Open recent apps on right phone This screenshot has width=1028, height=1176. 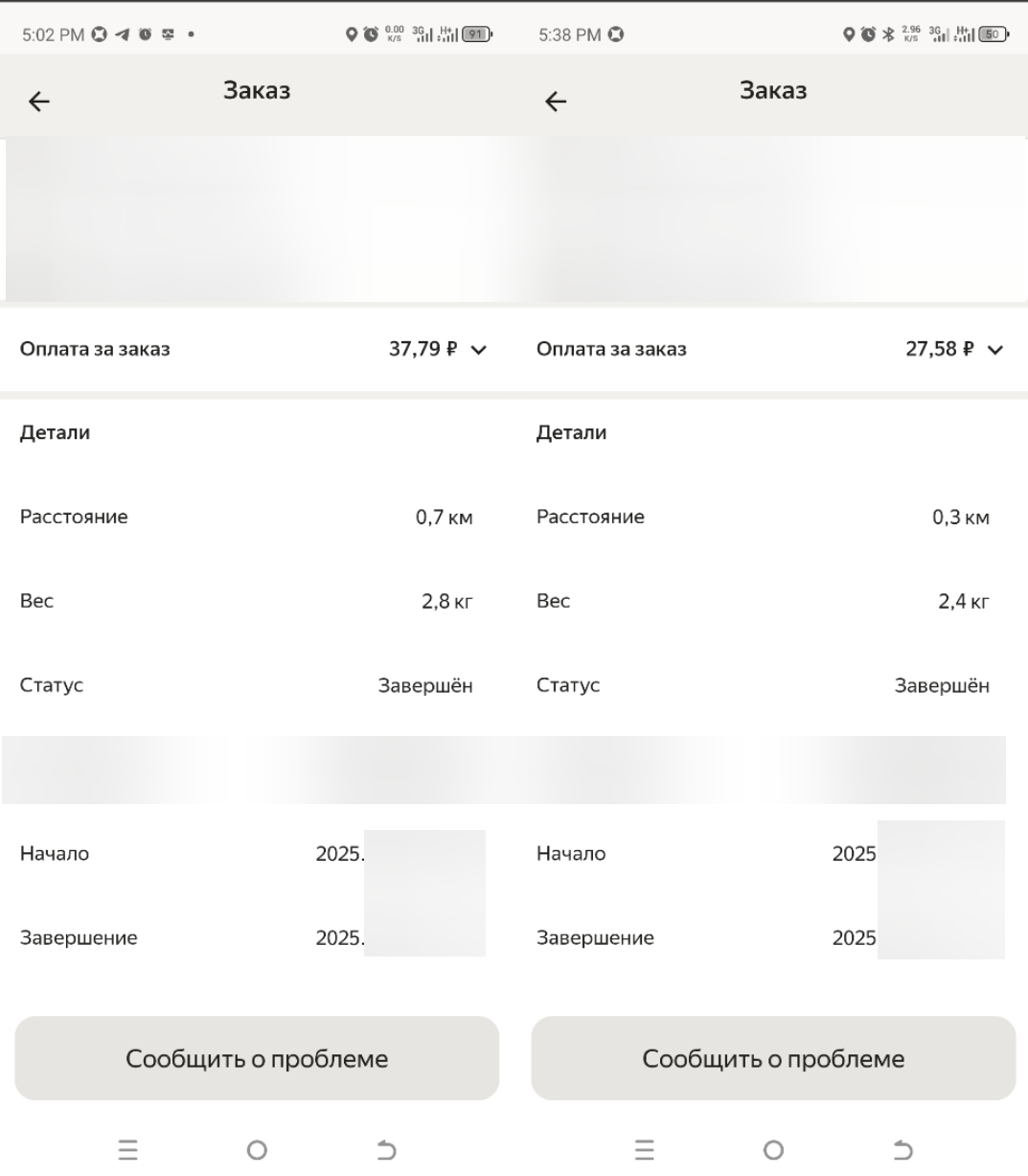[x=644, y=1149]
